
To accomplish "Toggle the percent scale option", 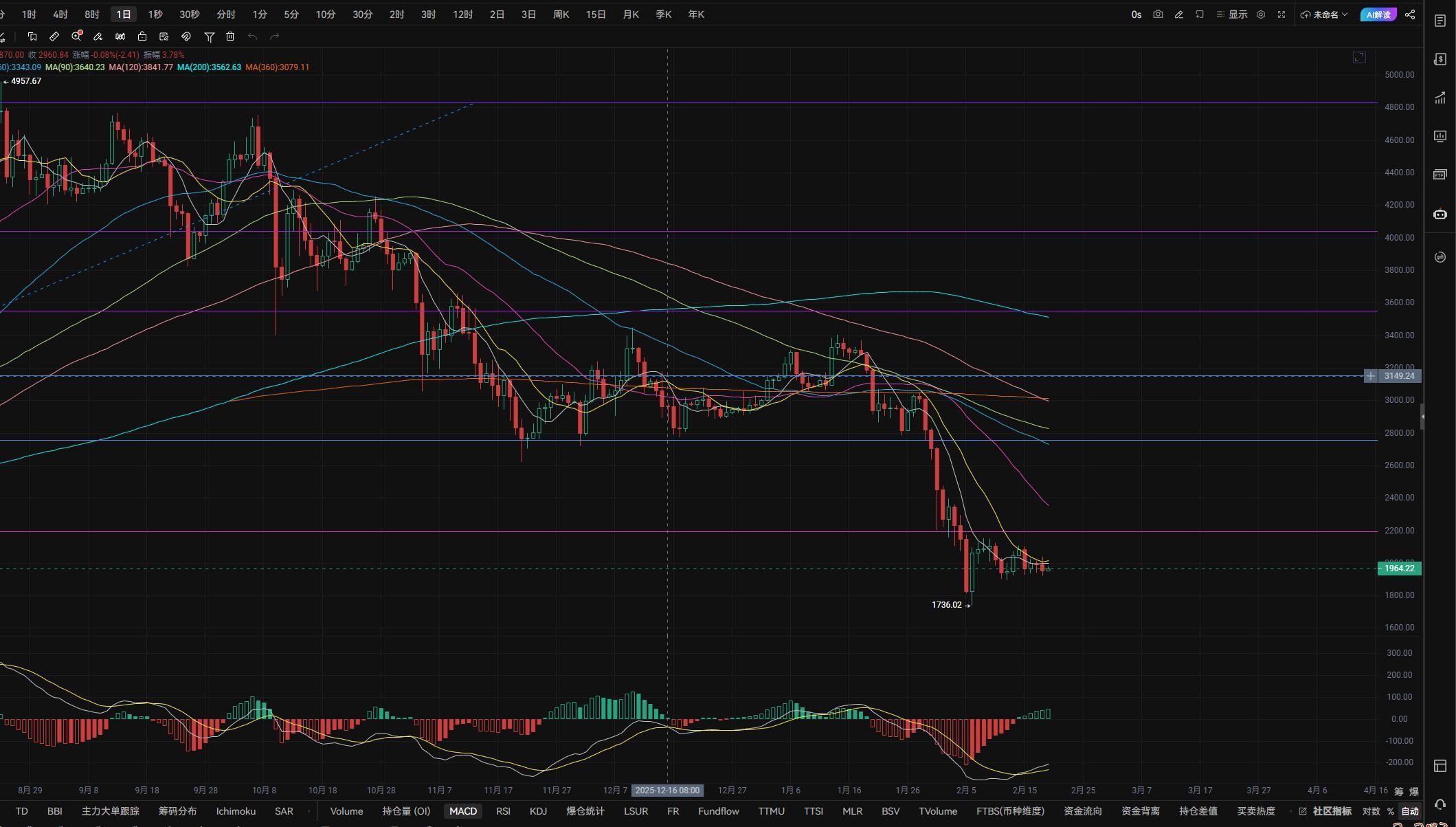I will [x=1391, y=811].
